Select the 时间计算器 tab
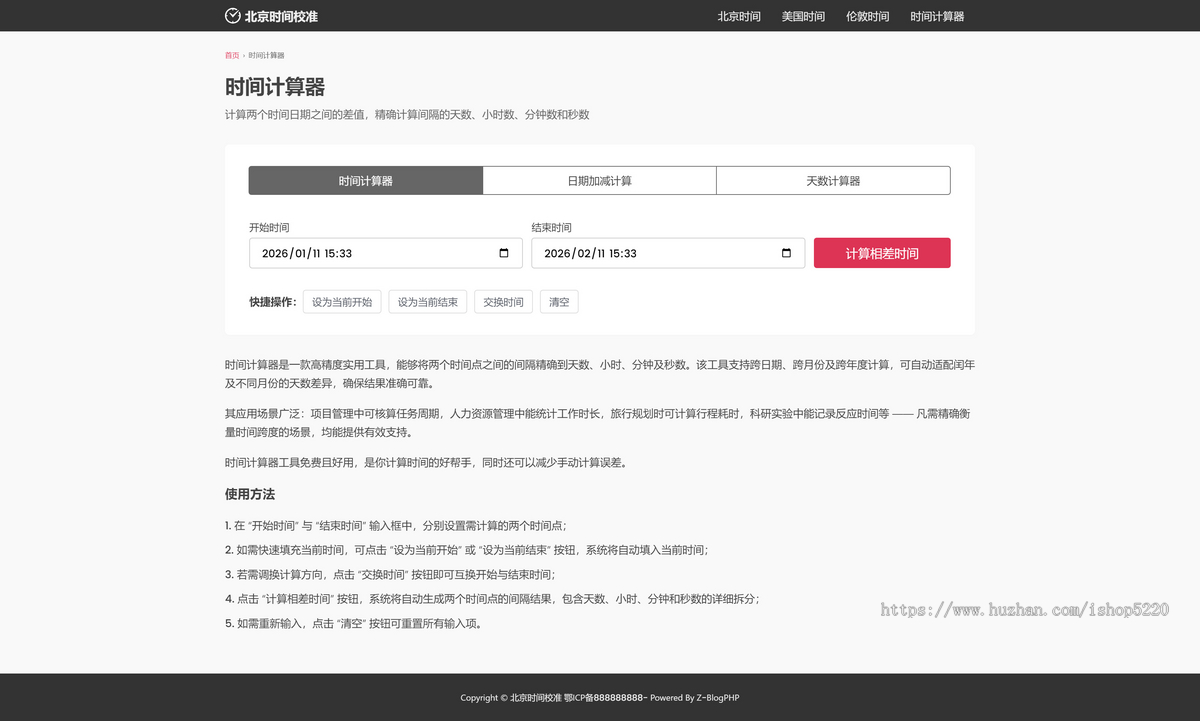 (x=366, y=181)
